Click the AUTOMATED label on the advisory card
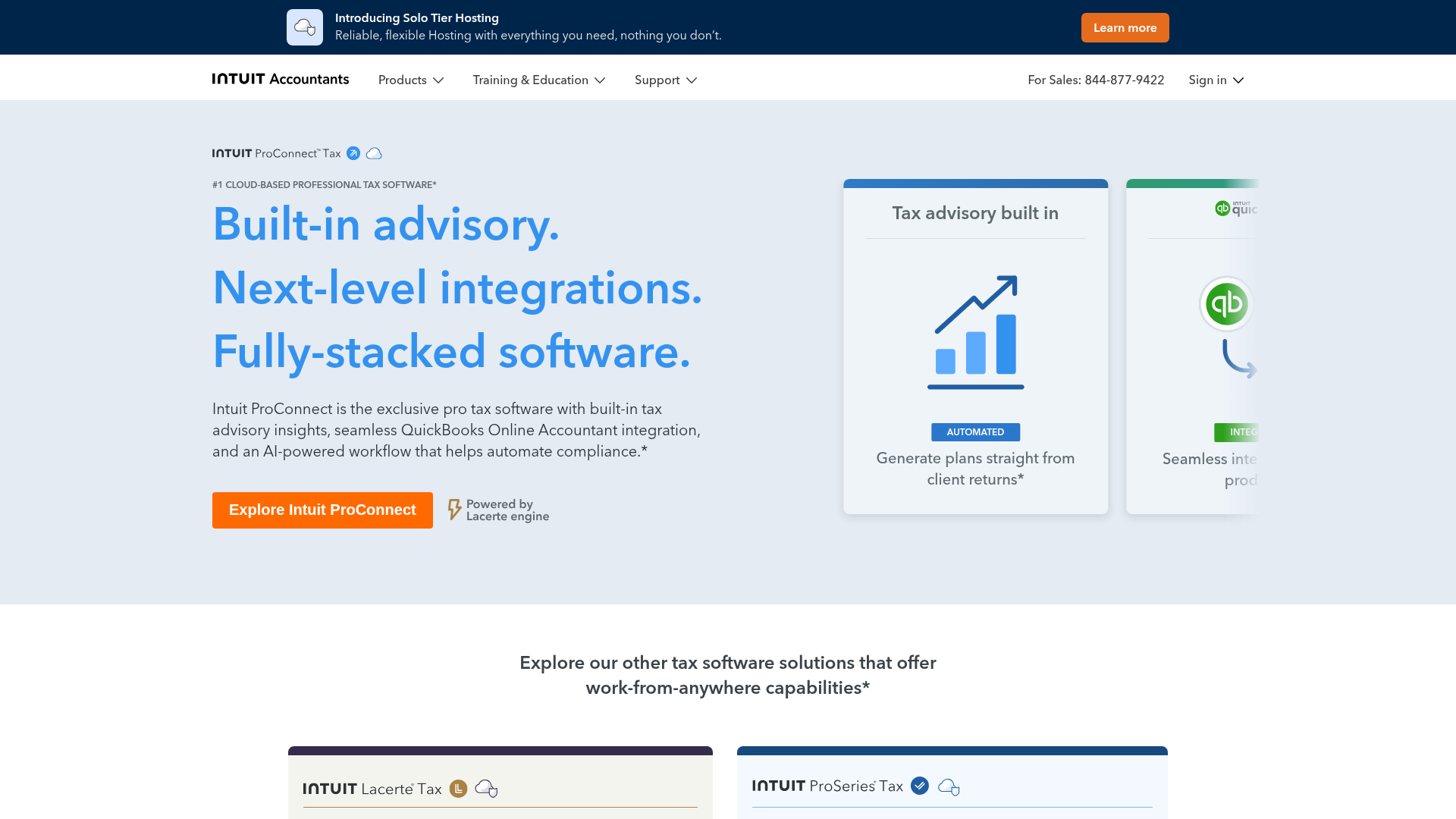Image resolution: width=1456 pixels, height=819 pixels. pyautogui.click(x=975, y=431)
